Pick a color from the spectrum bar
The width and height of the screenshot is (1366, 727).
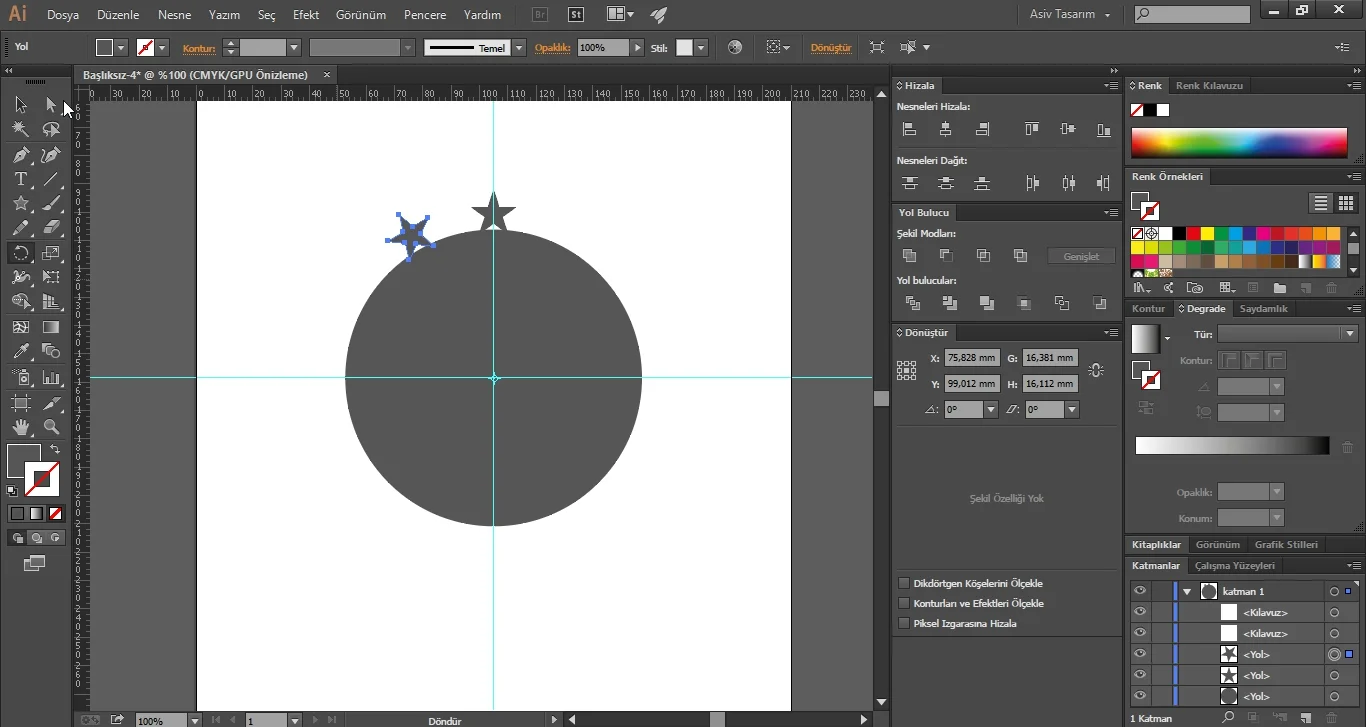[x=1239, y=142]
